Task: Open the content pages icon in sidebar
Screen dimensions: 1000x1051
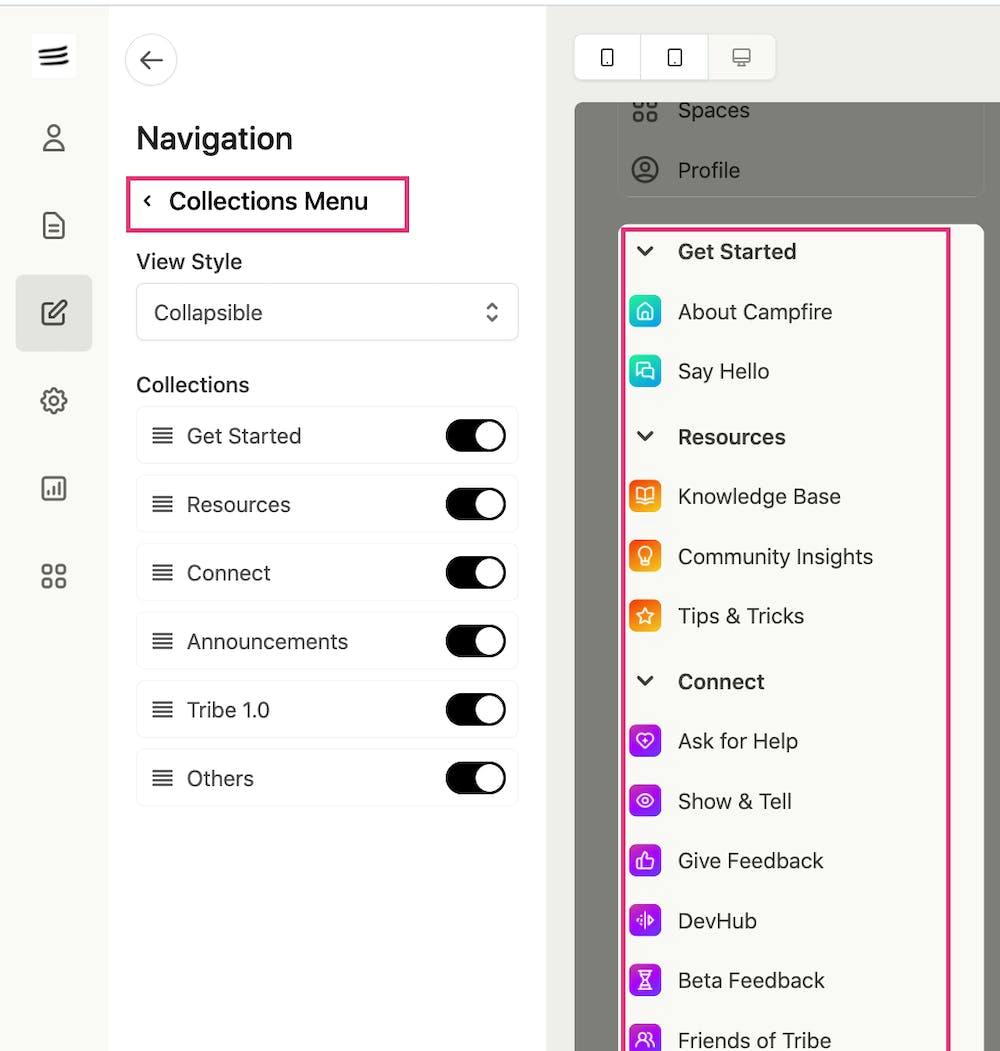Action: [54, 225]
